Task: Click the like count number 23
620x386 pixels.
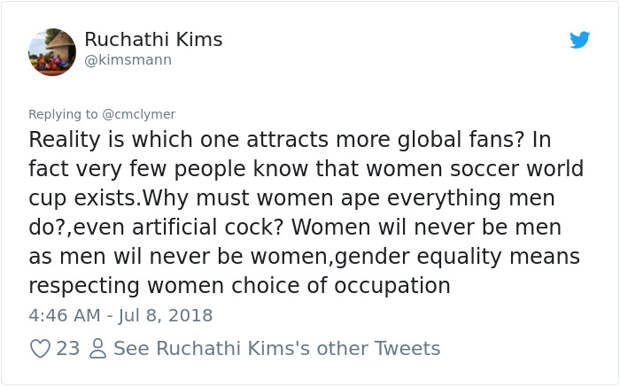Action: [x=68, y=348]
